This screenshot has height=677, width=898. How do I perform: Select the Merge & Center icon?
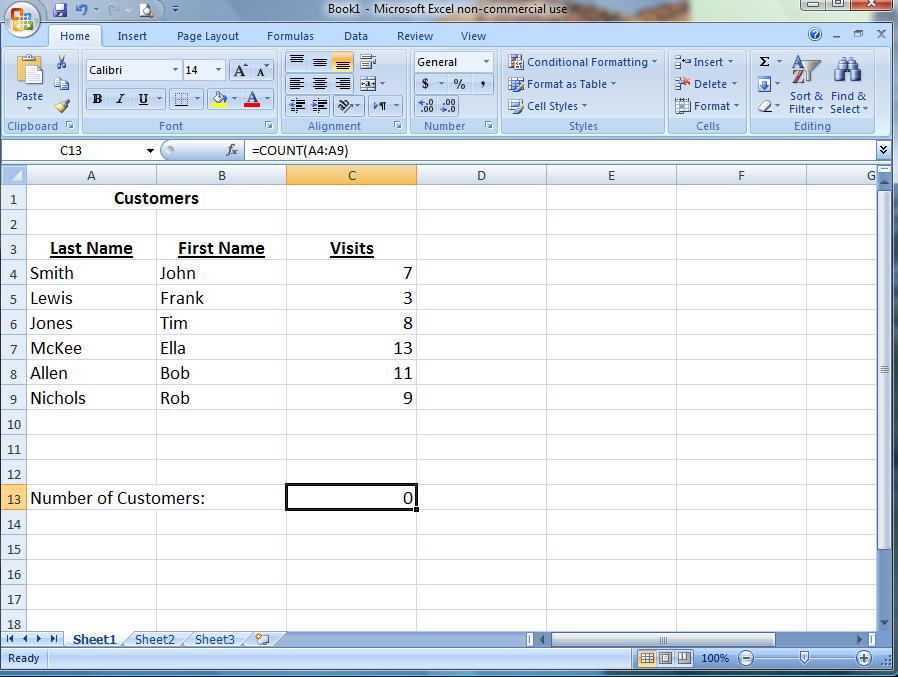pyautogui.click(x=370, y=83)
